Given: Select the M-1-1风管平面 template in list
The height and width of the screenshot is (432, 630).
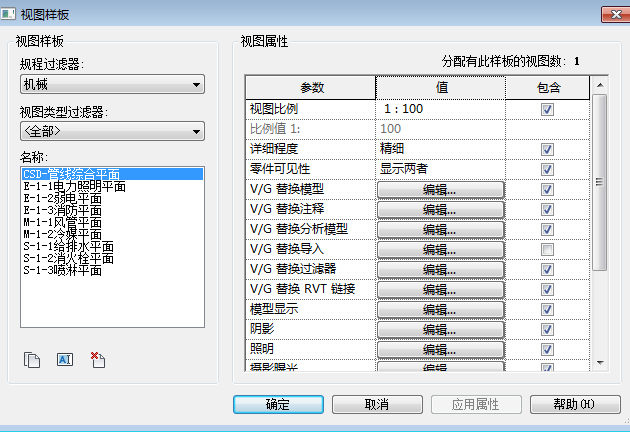Looking at the screenshot, I should [61, 222].
